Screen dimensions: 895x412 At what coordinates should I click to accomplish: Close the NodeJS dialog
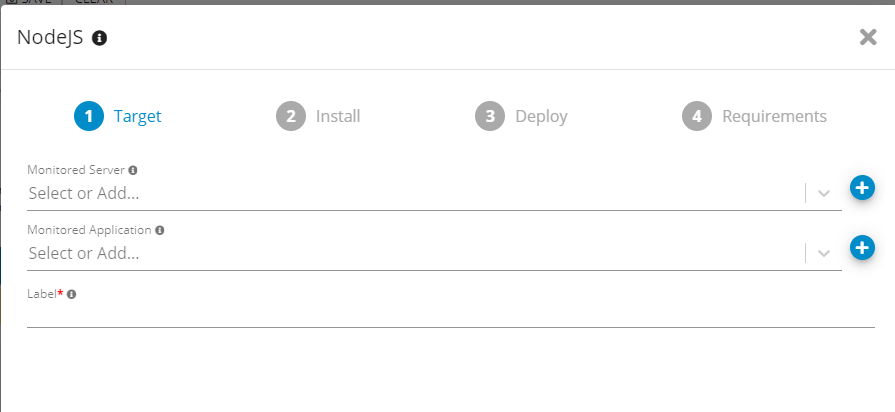coord(868,38)
